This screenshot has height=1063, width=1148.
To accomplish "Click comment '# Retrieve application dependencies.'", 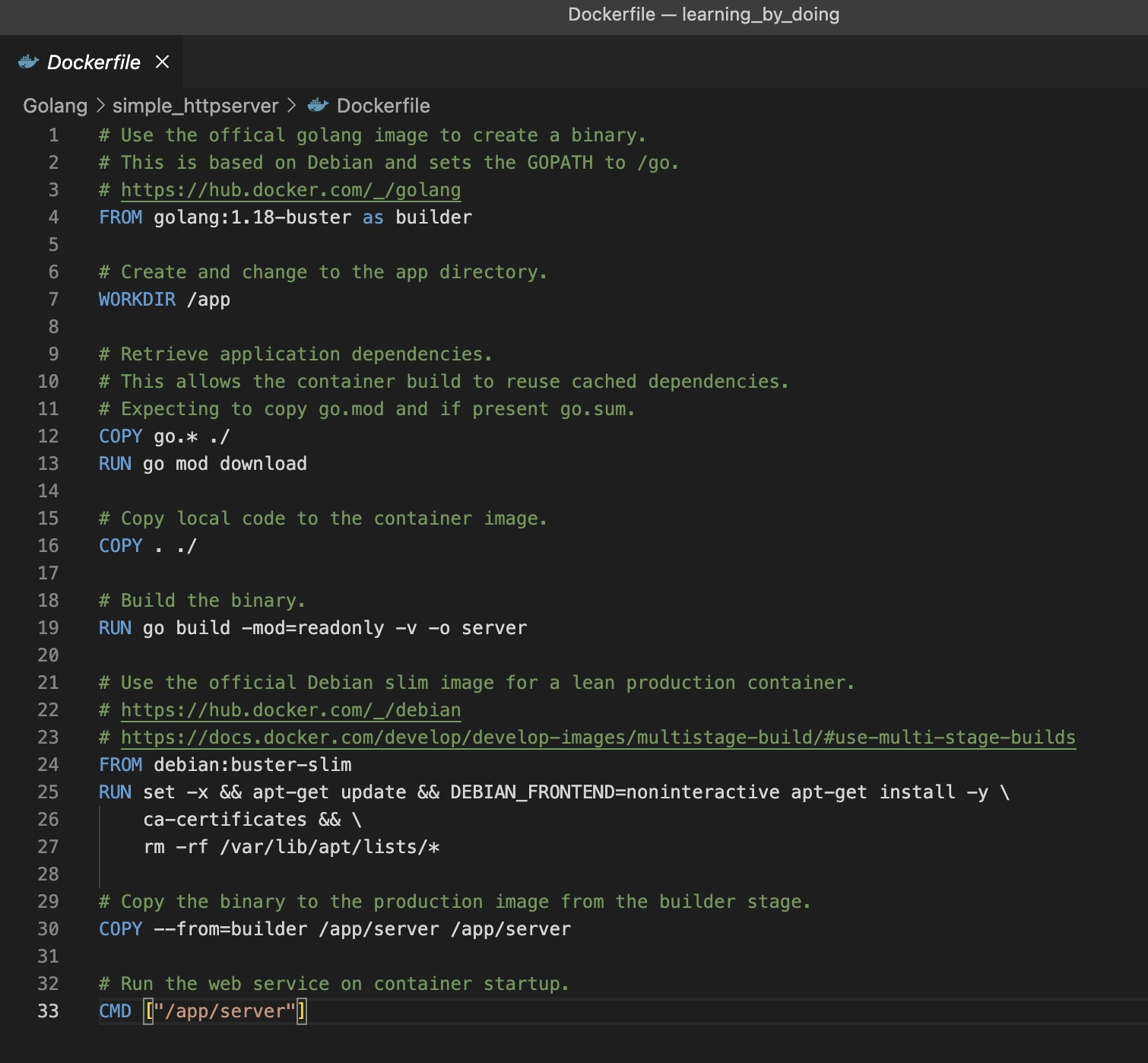I will pyautogui.click(x=296, y=354).
